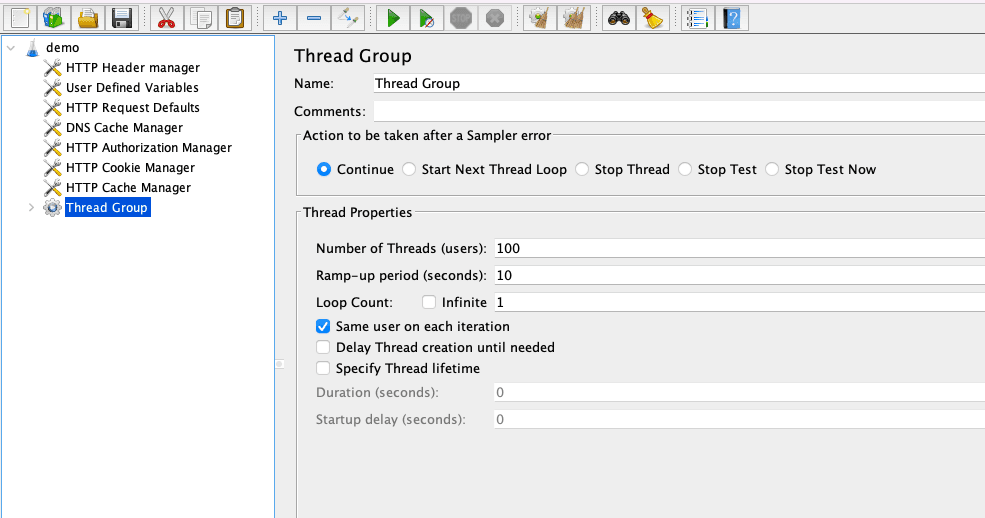Screen dimensions: 985x518
Task: Click the Name input field
Action: click(x=679, y=84)
